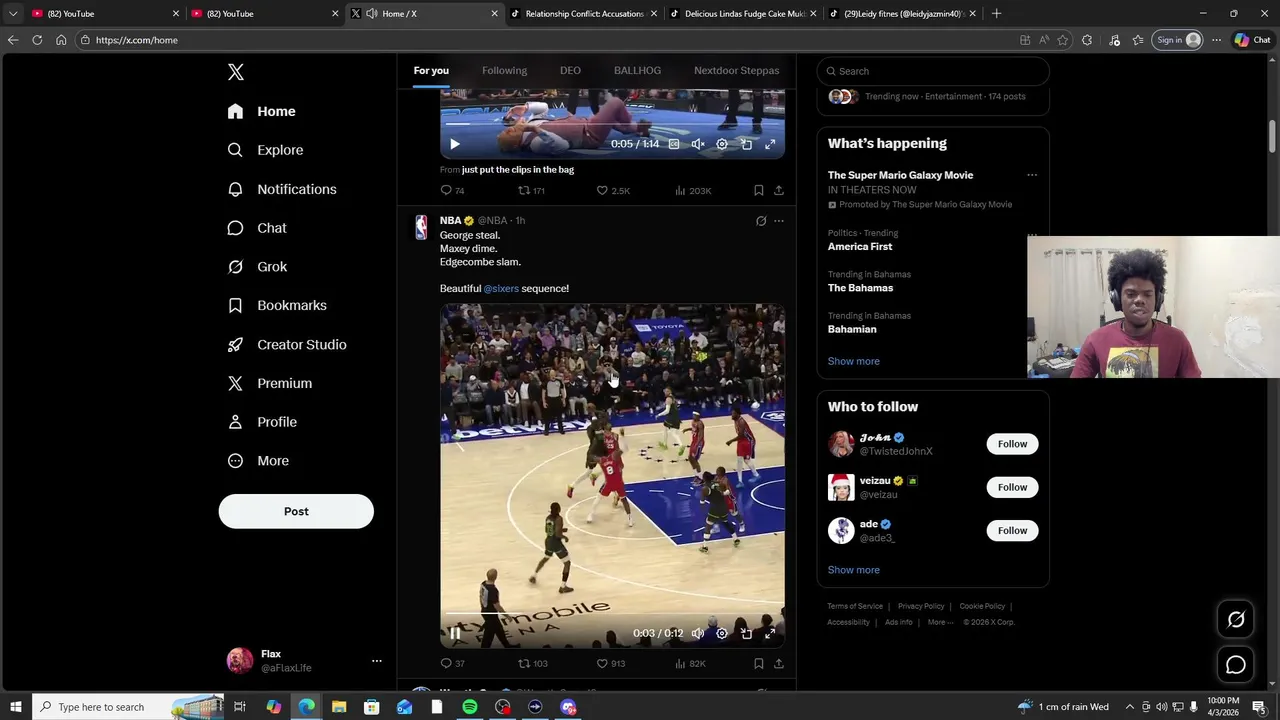Screen dimensions: 1280x720
Task: Open Spotify from the taskbar
Action: pos(470,707)
